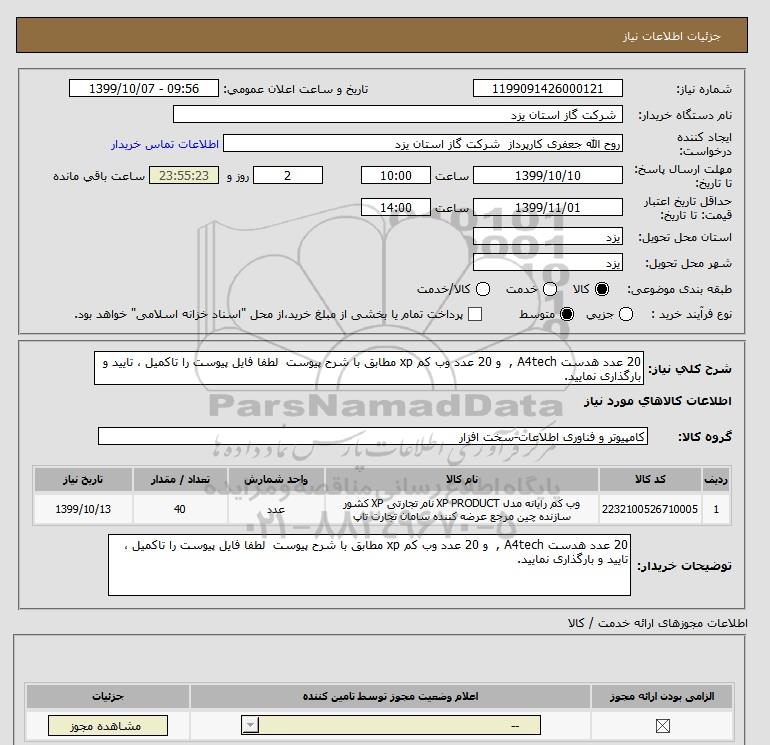Click the unit cell عدد

click(x=276, y=509)
